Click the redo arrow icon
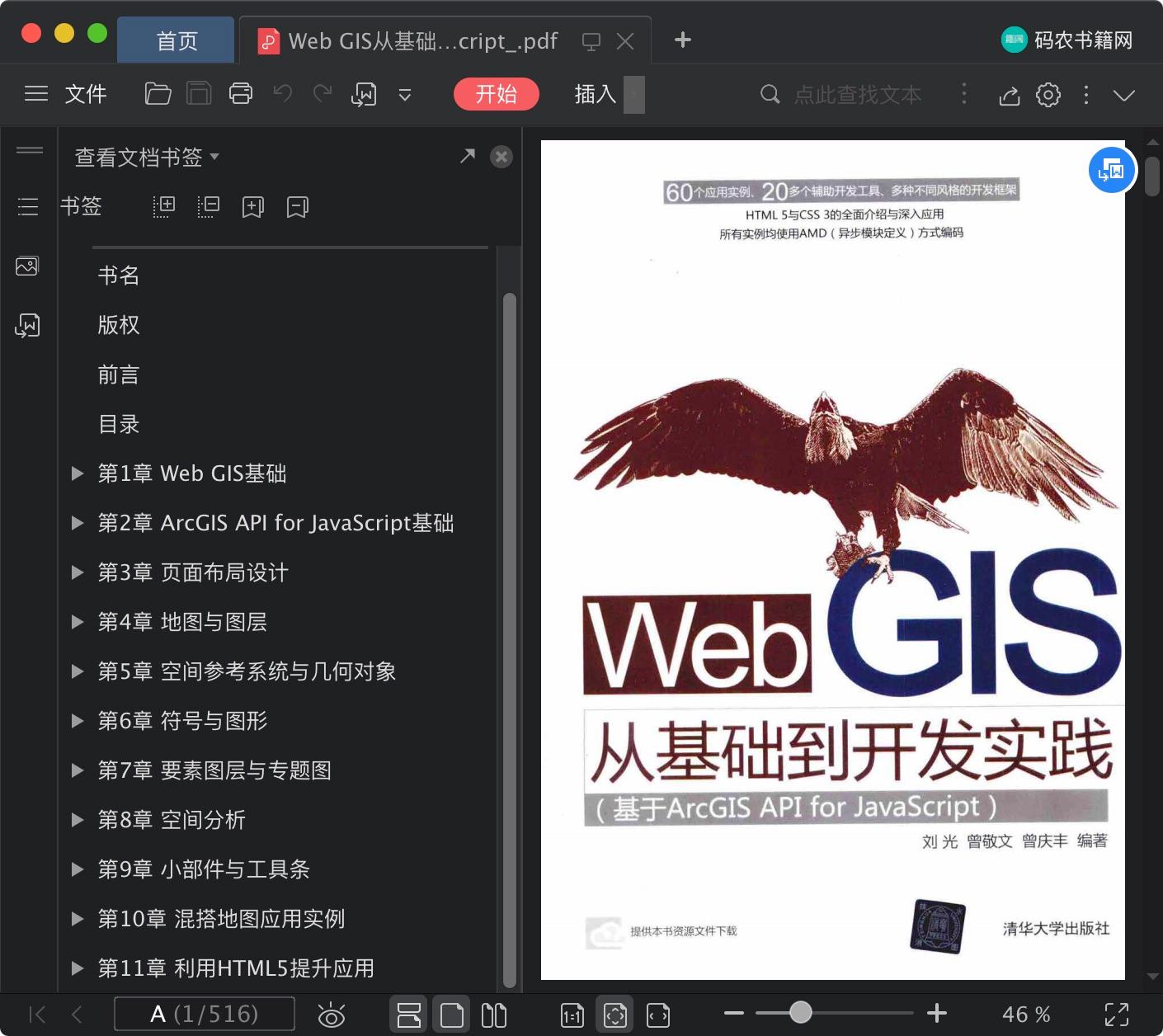The image size is (1163, 1036). click(x=323, y=94)
